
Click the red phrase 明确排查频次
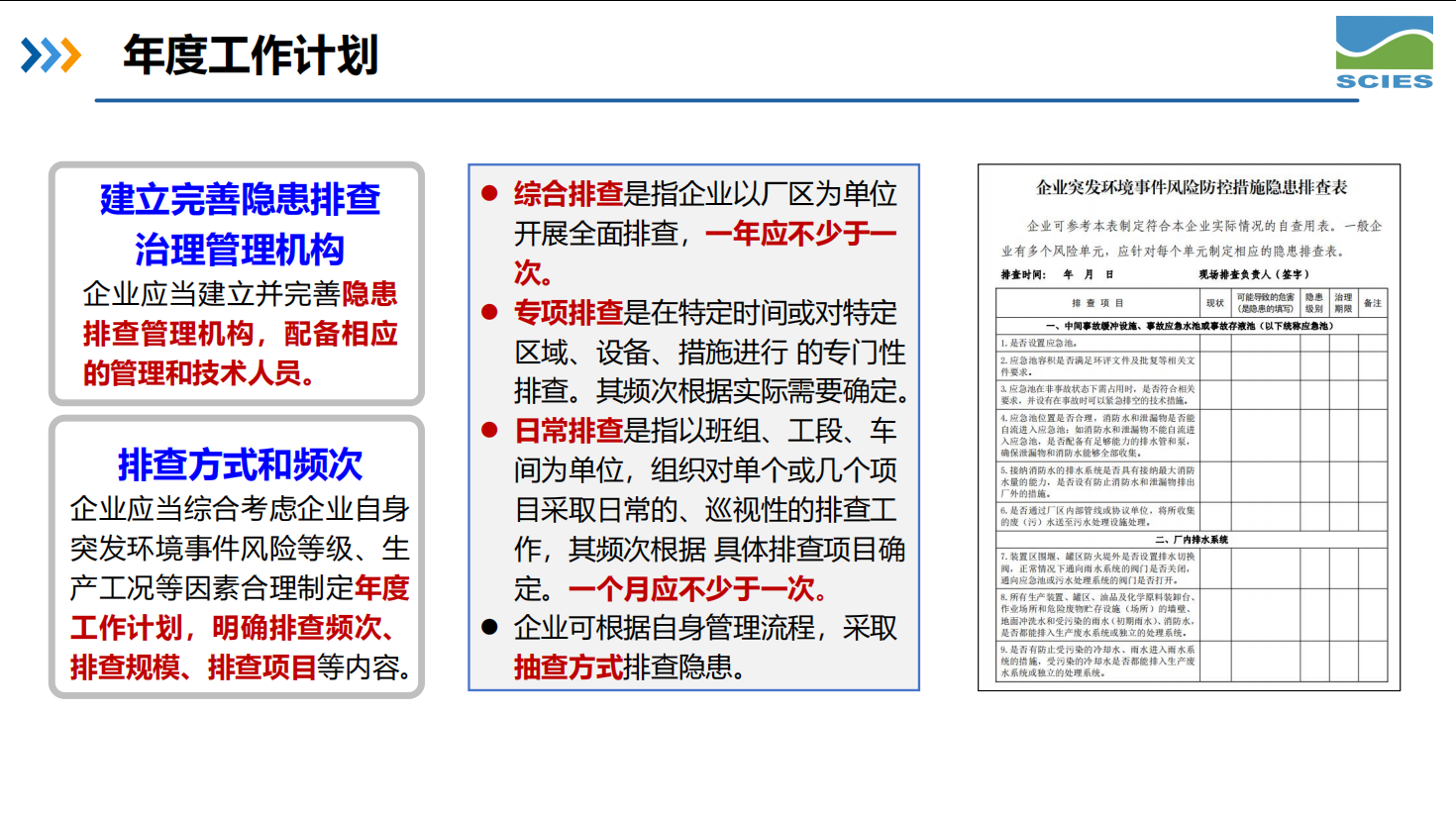click(296, 628)
